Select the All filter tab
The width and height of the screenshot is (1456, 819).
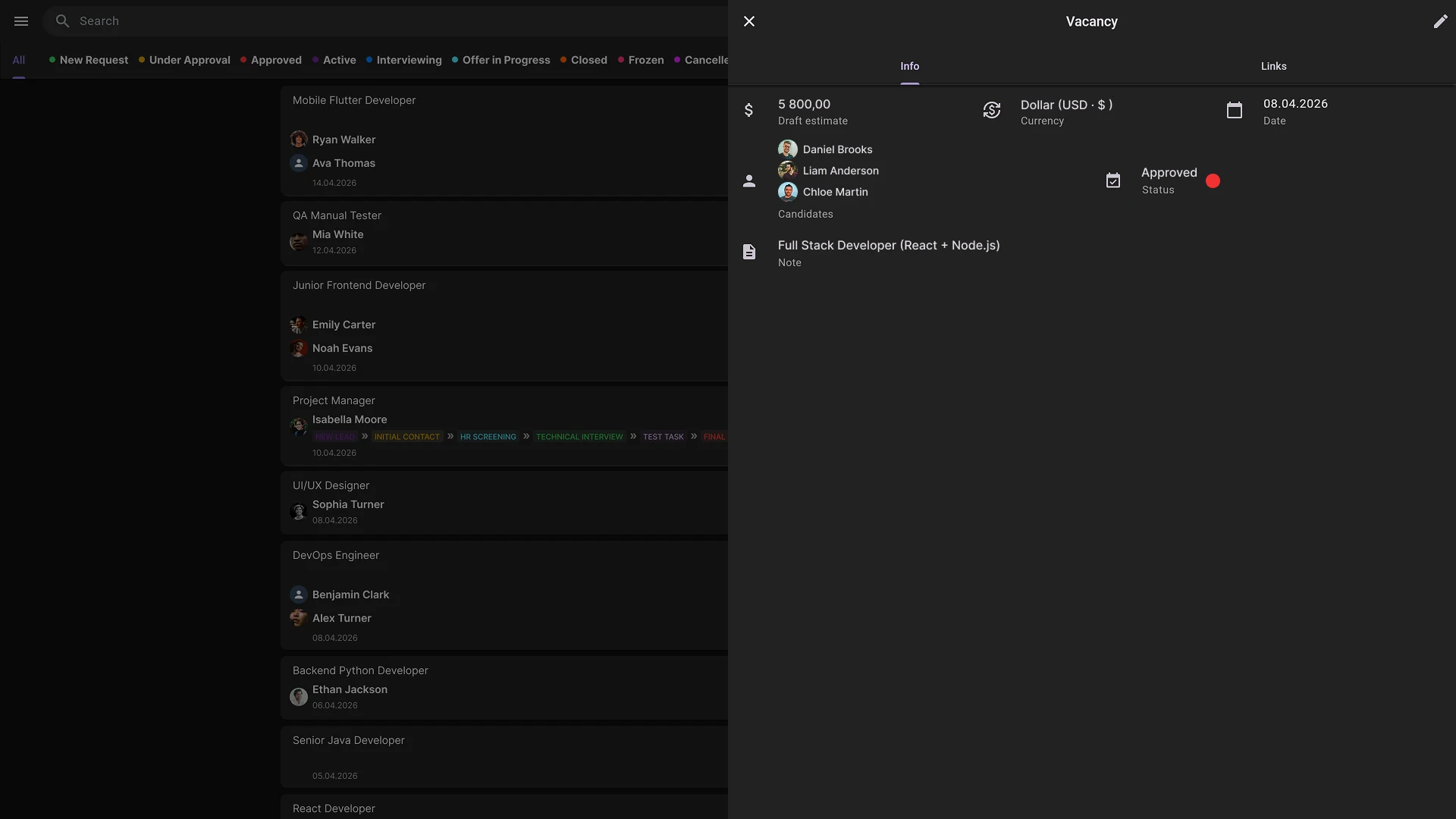point(19,61)
